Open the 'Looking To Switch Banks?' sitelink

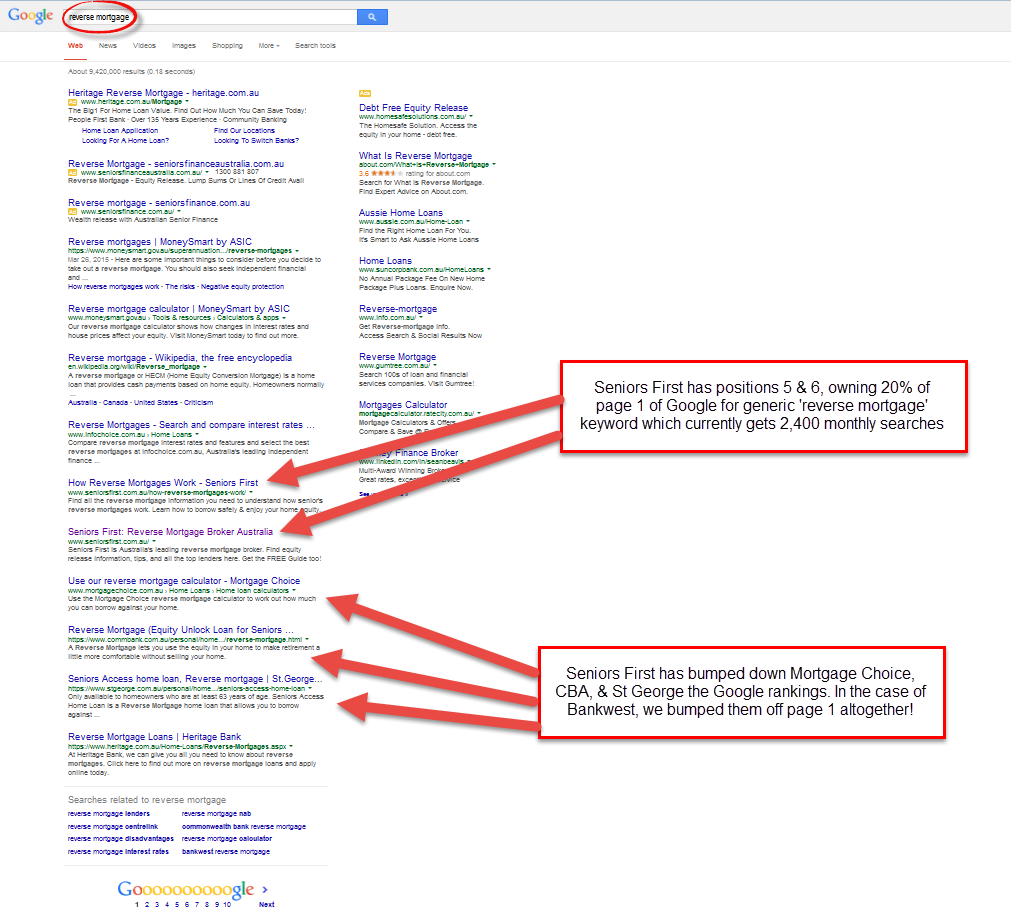[x=257, y=141]
